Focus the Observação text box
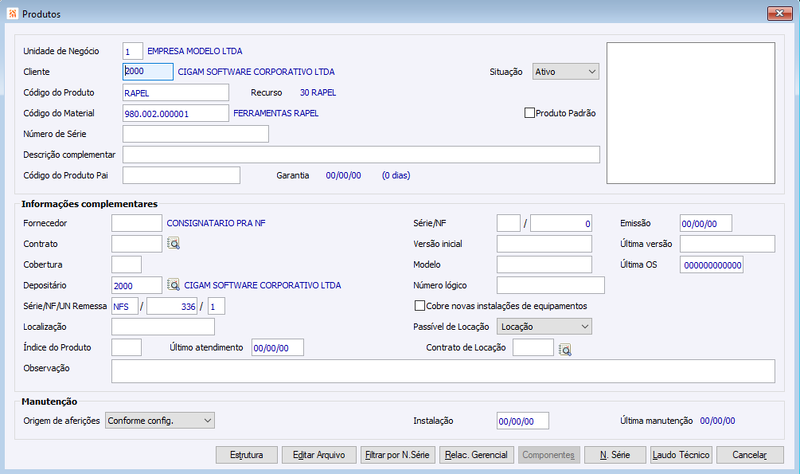The image size is (800, 474). 443,371
